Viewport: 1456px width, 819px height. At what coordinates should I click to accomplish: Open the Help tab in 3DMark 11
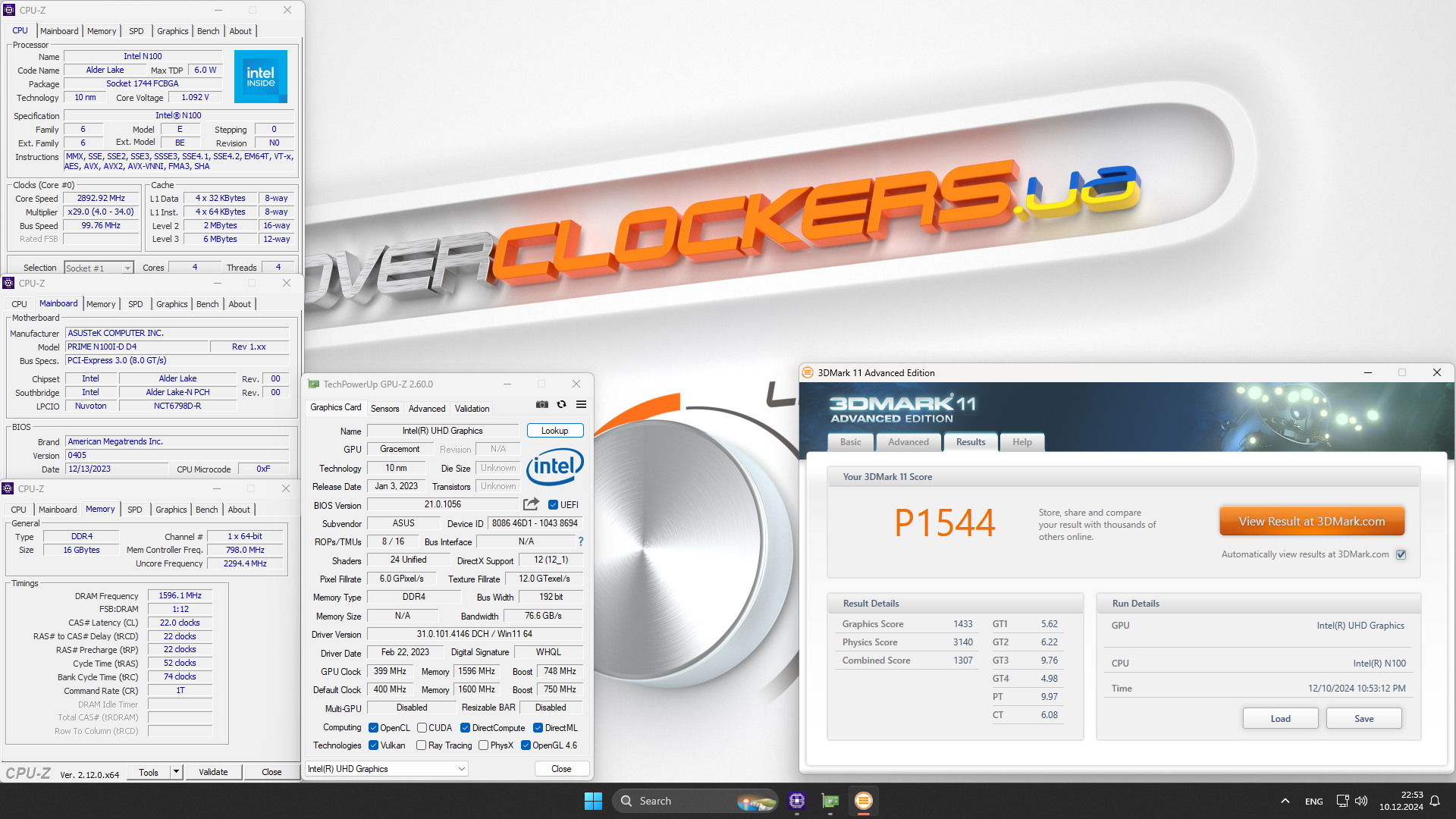(1021, 442)
